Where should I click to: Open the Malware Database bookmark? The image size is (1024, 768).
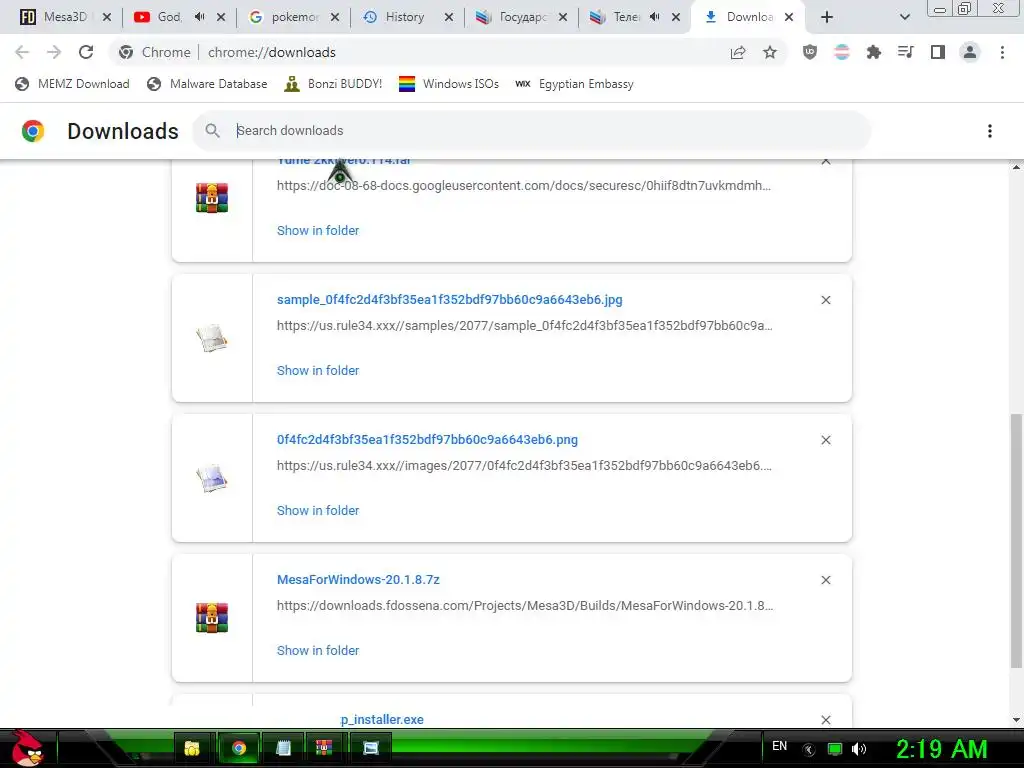208,84
